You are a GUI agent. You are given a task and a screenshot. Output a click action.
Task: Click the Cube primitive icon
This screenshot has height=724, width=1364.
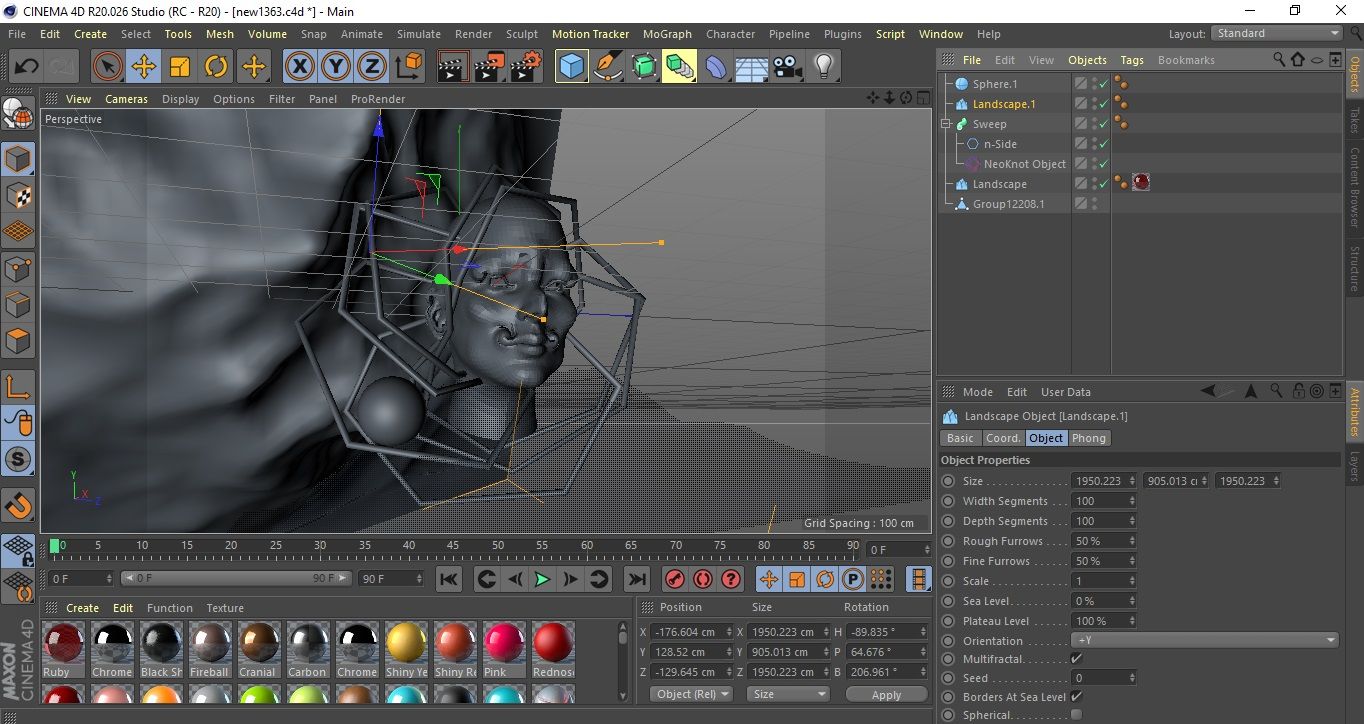(571, 67)
